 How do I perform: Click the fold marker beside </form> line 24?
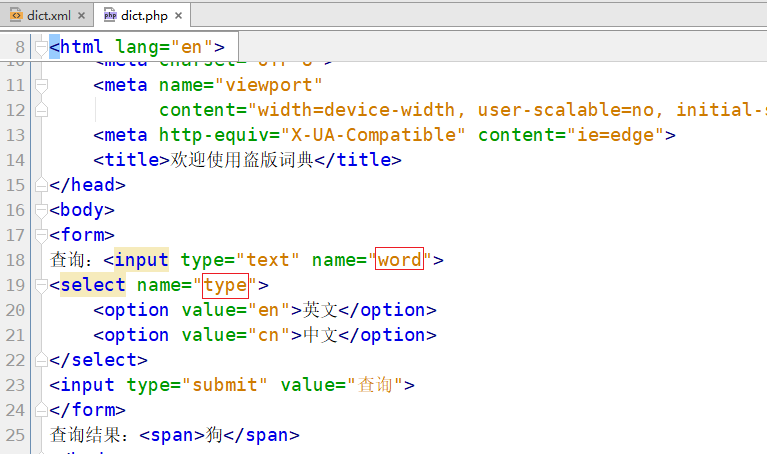click(41, 410)
